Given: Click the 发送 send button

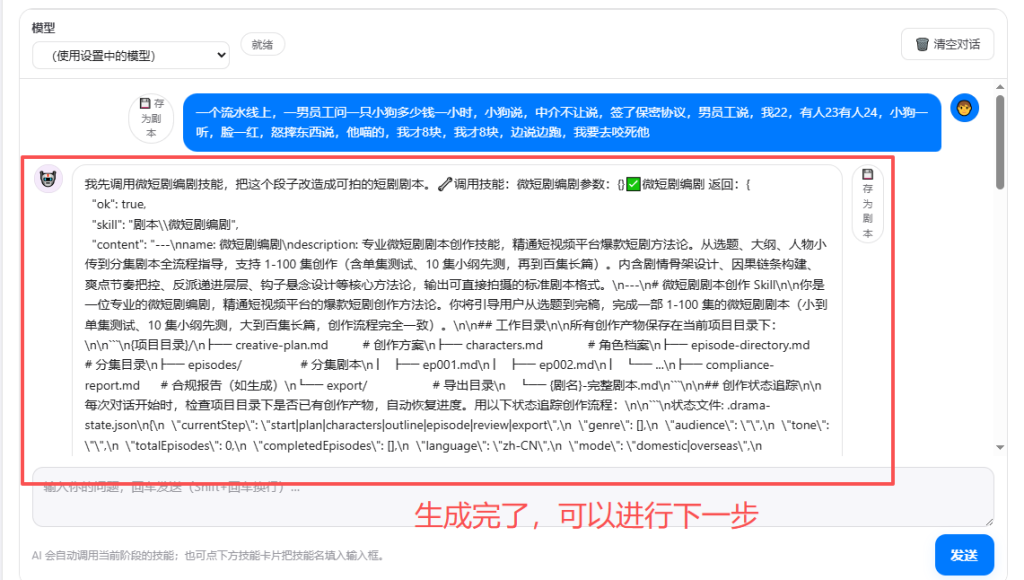Looking at the screenshot, I should (964, 555).
